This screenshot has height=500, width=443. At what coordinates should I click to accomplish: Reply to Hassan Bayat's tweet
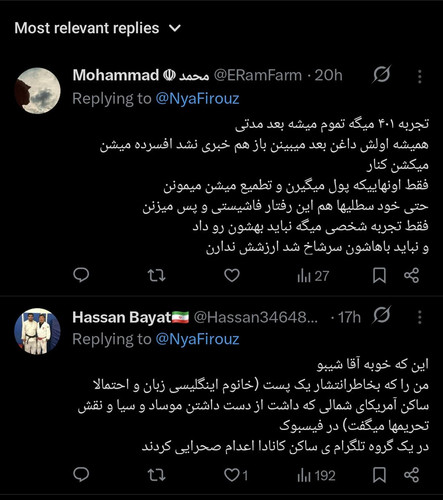pos(81,475)
